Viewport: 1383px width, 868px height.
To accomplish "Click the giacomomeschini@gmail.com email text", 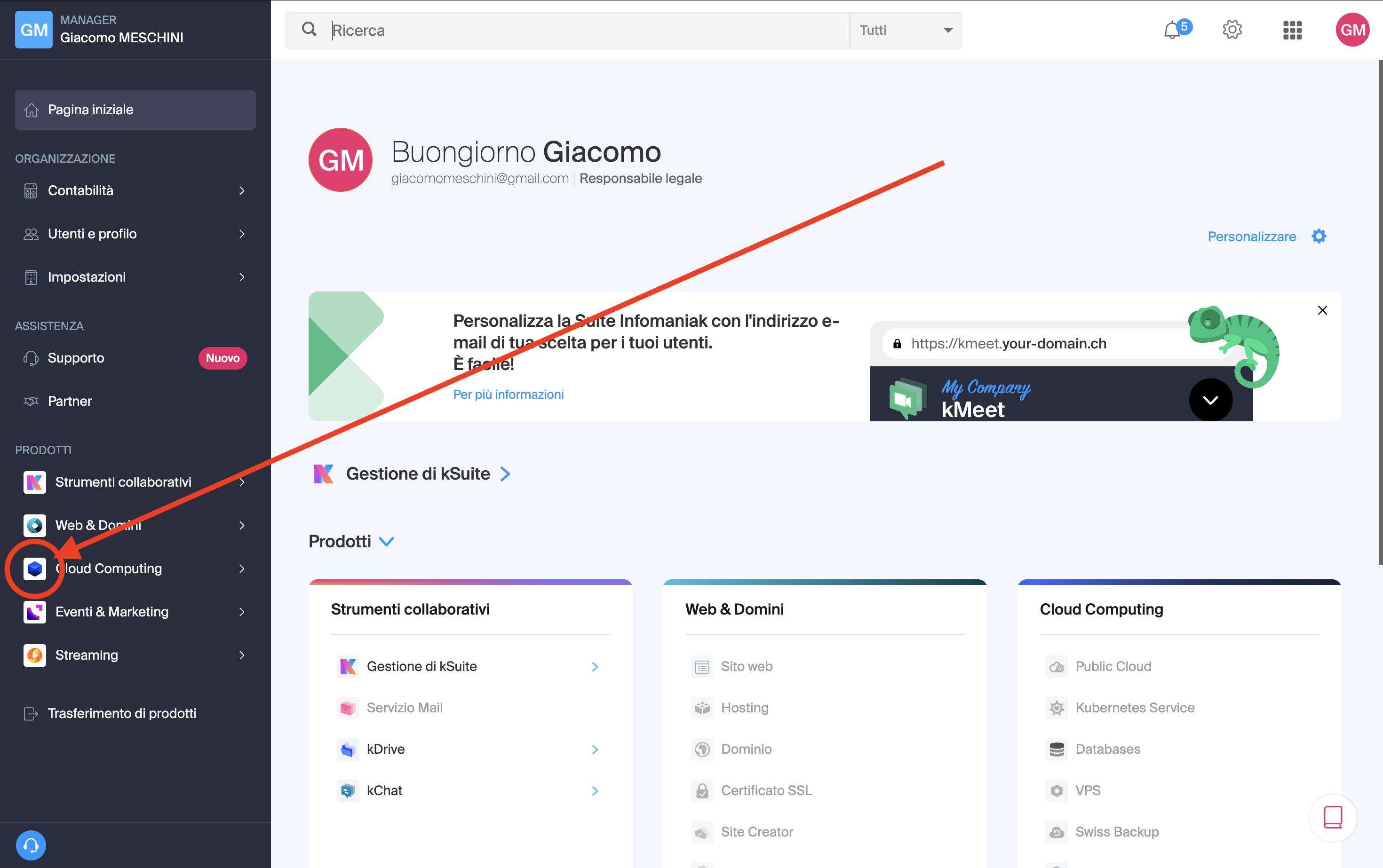I will coord(479,179).
